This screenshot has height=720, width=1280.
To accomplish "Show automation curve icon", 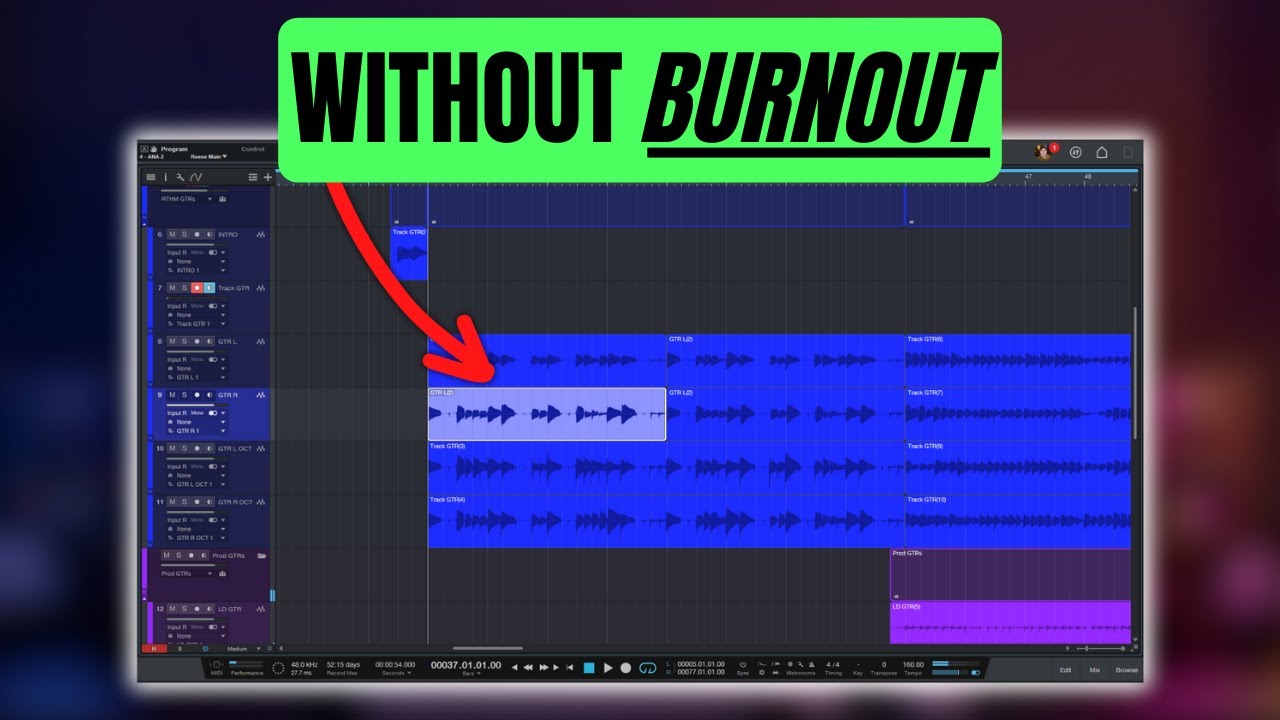I will coord(196,177).
